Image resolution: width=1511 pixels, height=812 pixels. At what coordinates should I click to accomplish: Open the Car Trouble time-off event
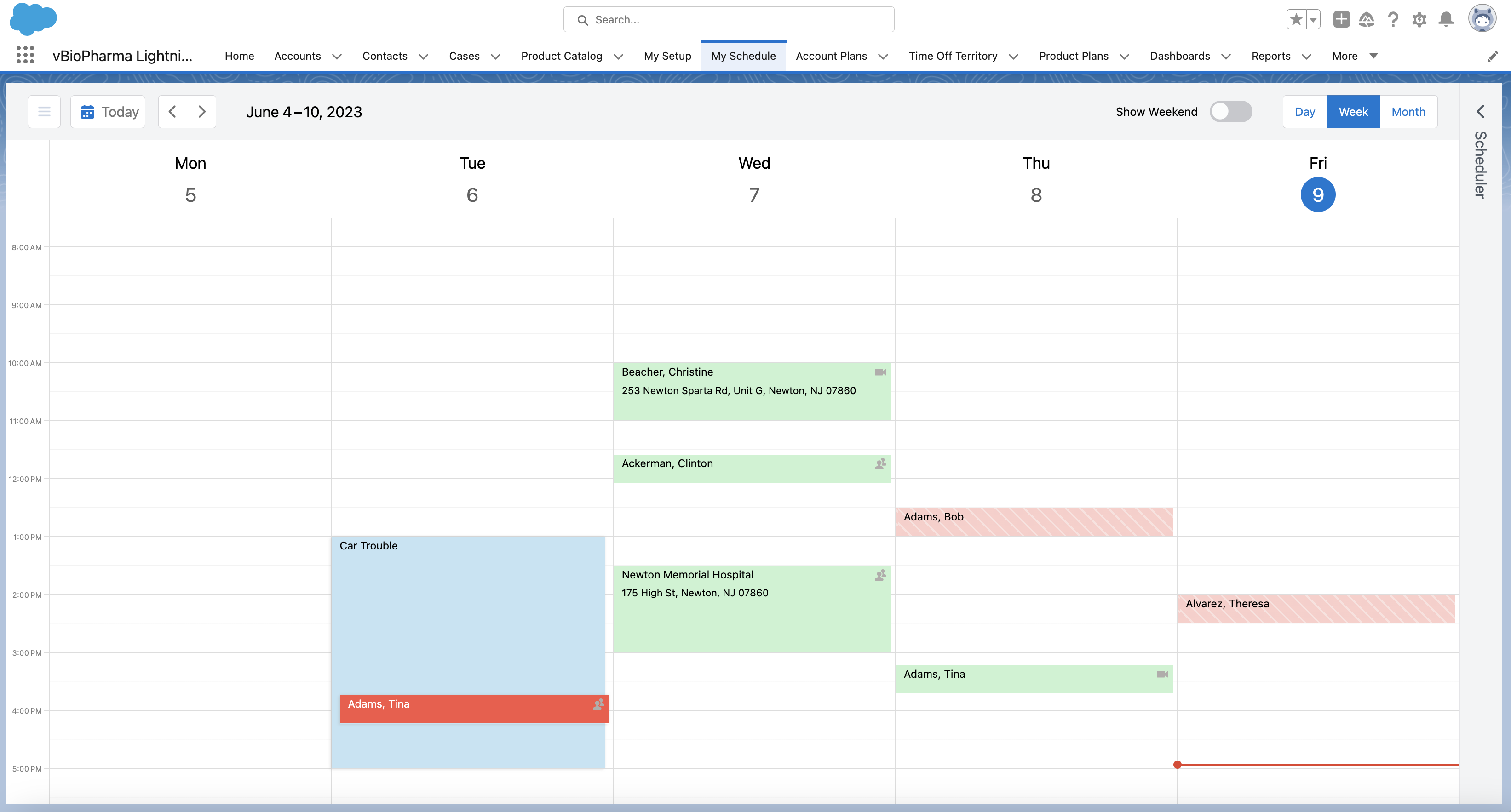point(467,616)
